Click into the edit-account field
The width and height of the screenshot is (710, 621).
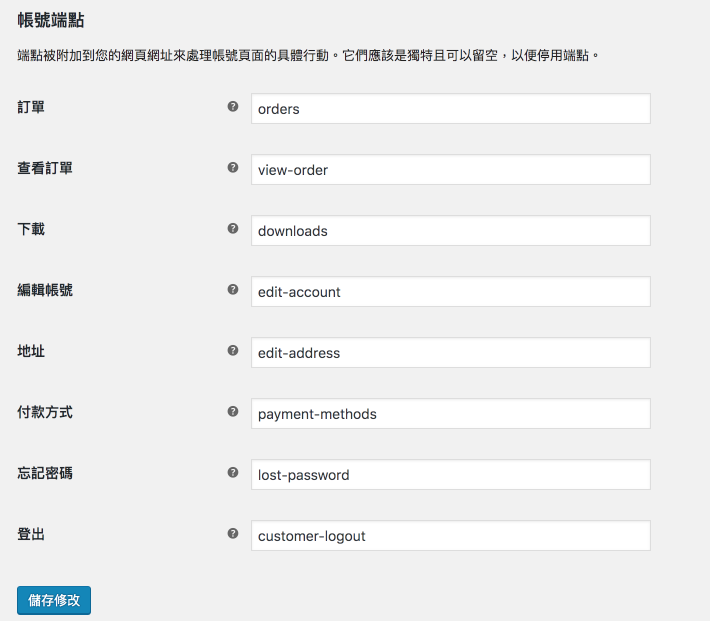tap(451, 292)
